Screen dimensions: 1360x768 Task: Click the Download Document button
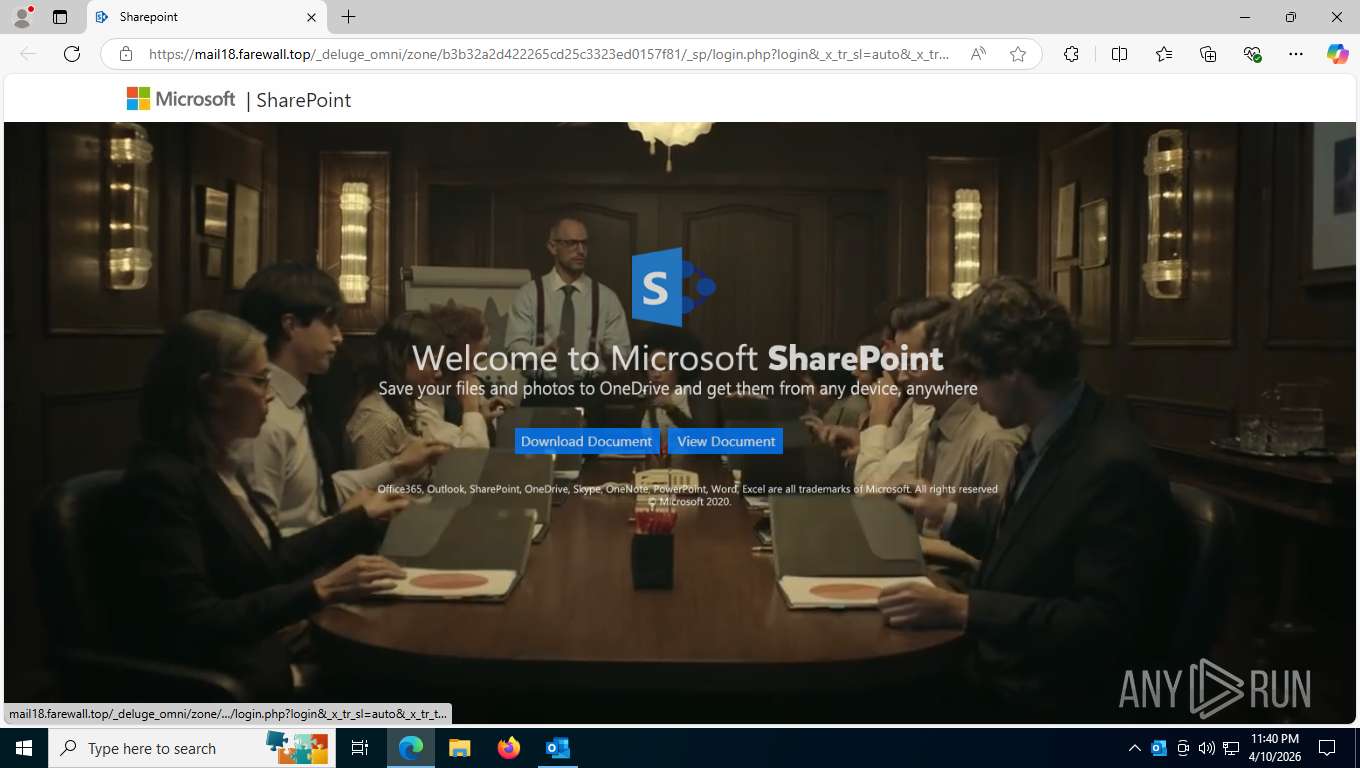pos(587,441)
